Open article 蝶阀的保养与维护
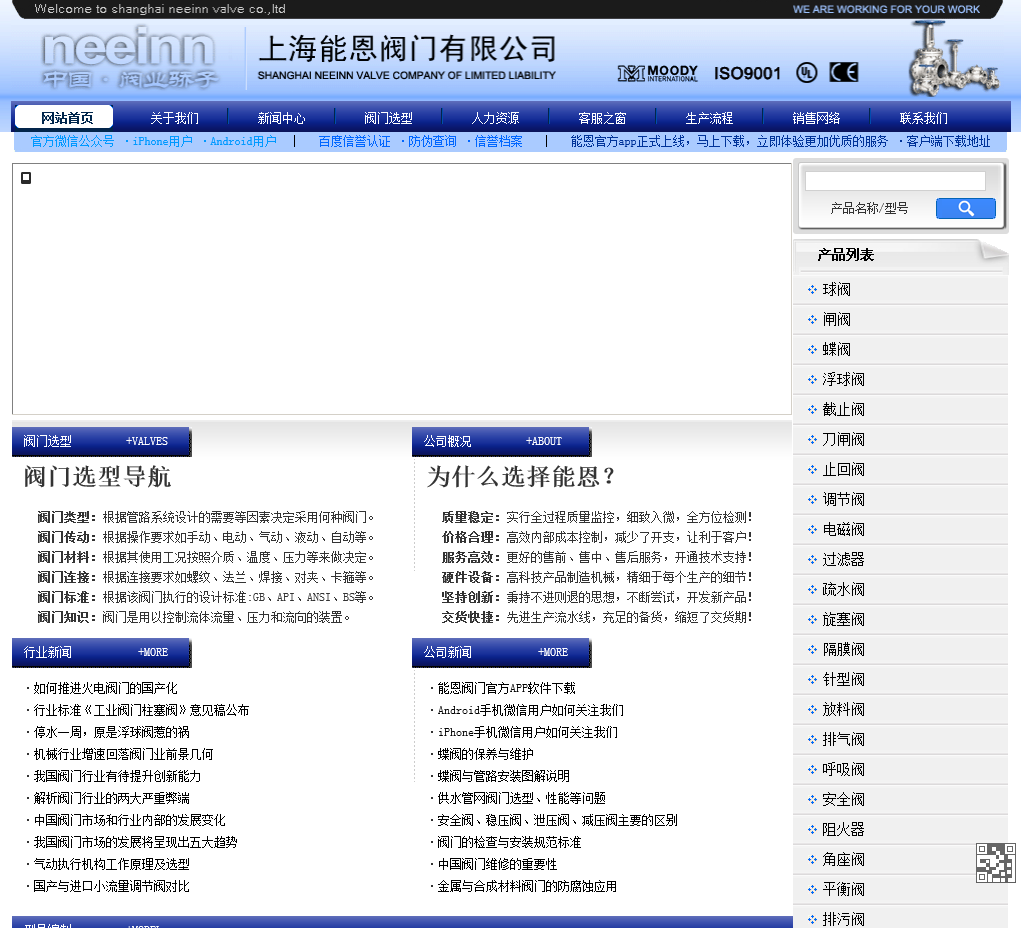This screenshot has width=1021, height=928. click(x=485, y=753)
